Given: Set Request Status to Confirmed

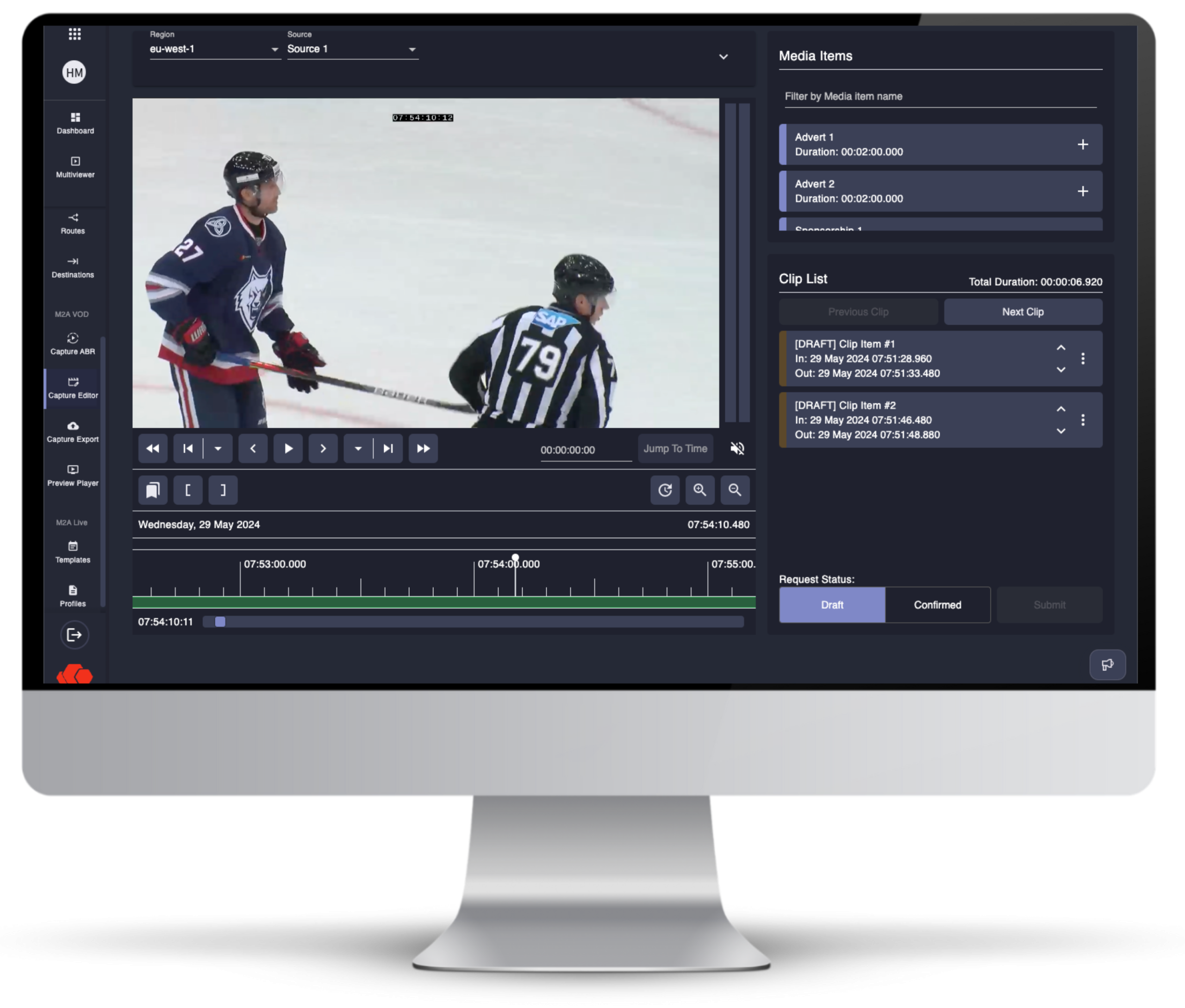Looking at the screenshot, I should click(937, 605).
